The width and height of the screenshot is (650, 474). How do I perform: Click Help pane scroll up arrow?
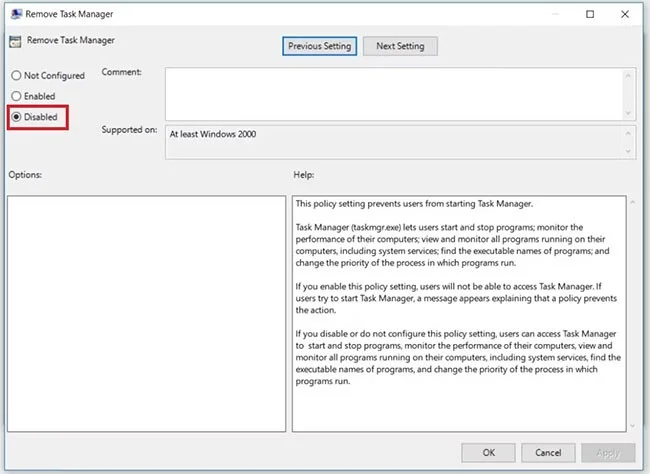coord(633,202)
